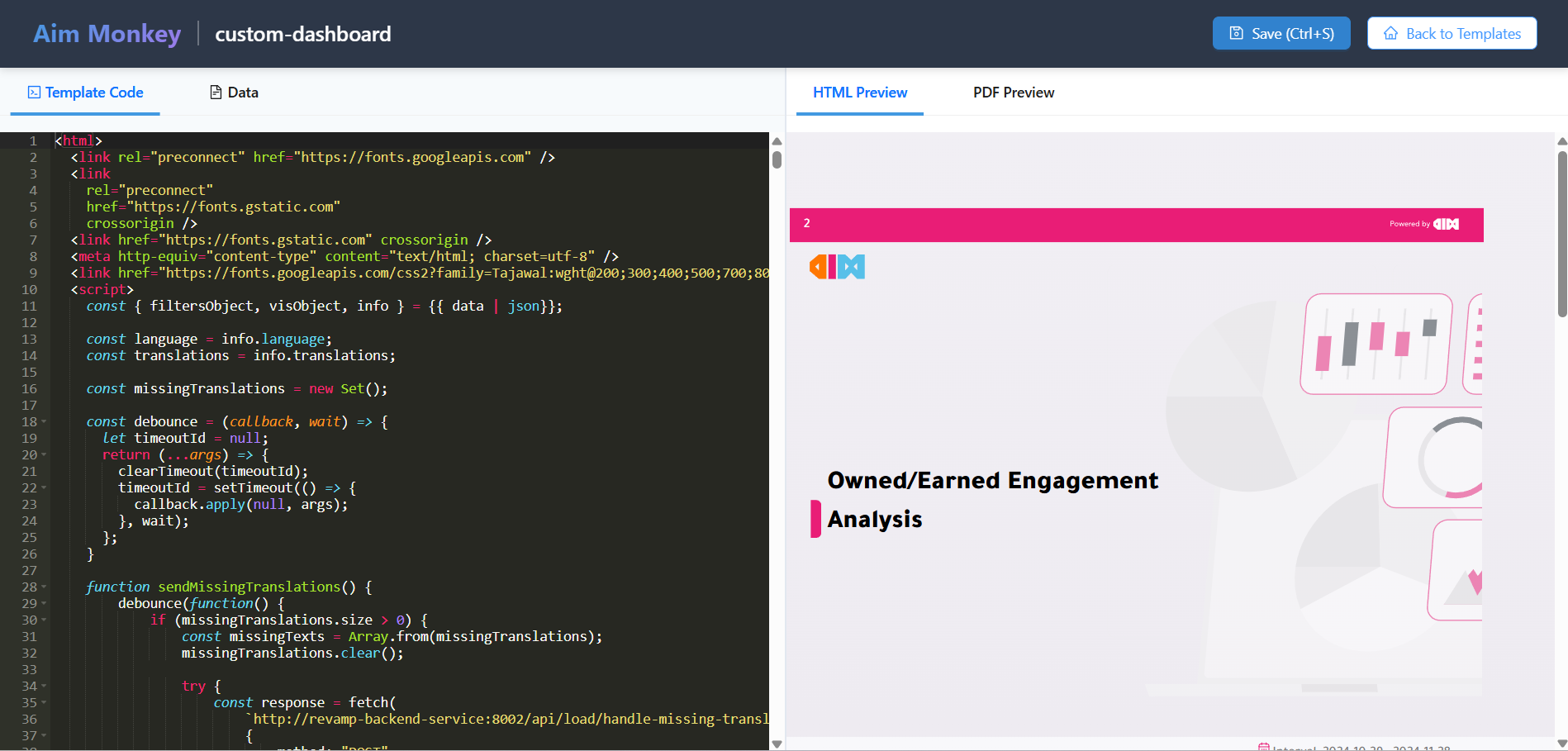
Task: Click the code editor scroll up arrow
Action: click(777, 141)
